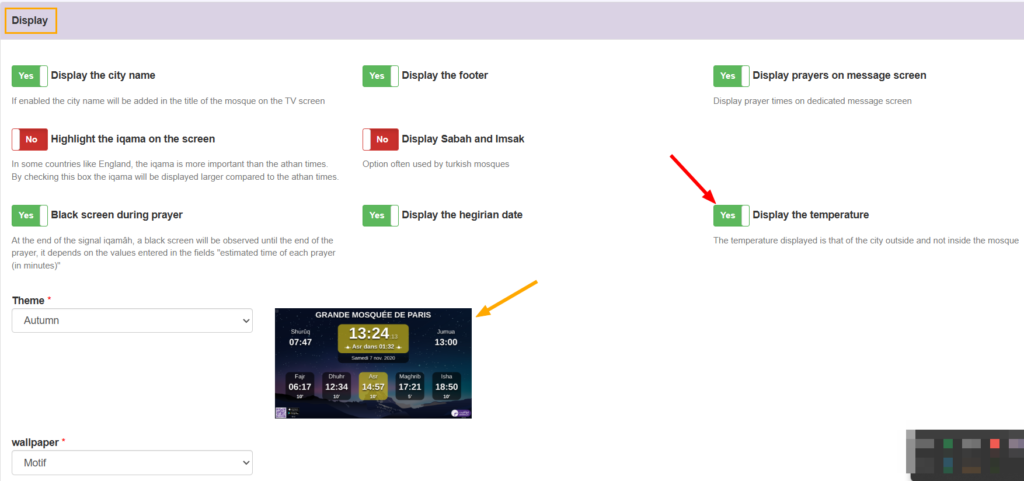This screenshot has height=481, width=1024.
Task: Enable Display Sabah and Imsak switch
Action: click(380, 139)
